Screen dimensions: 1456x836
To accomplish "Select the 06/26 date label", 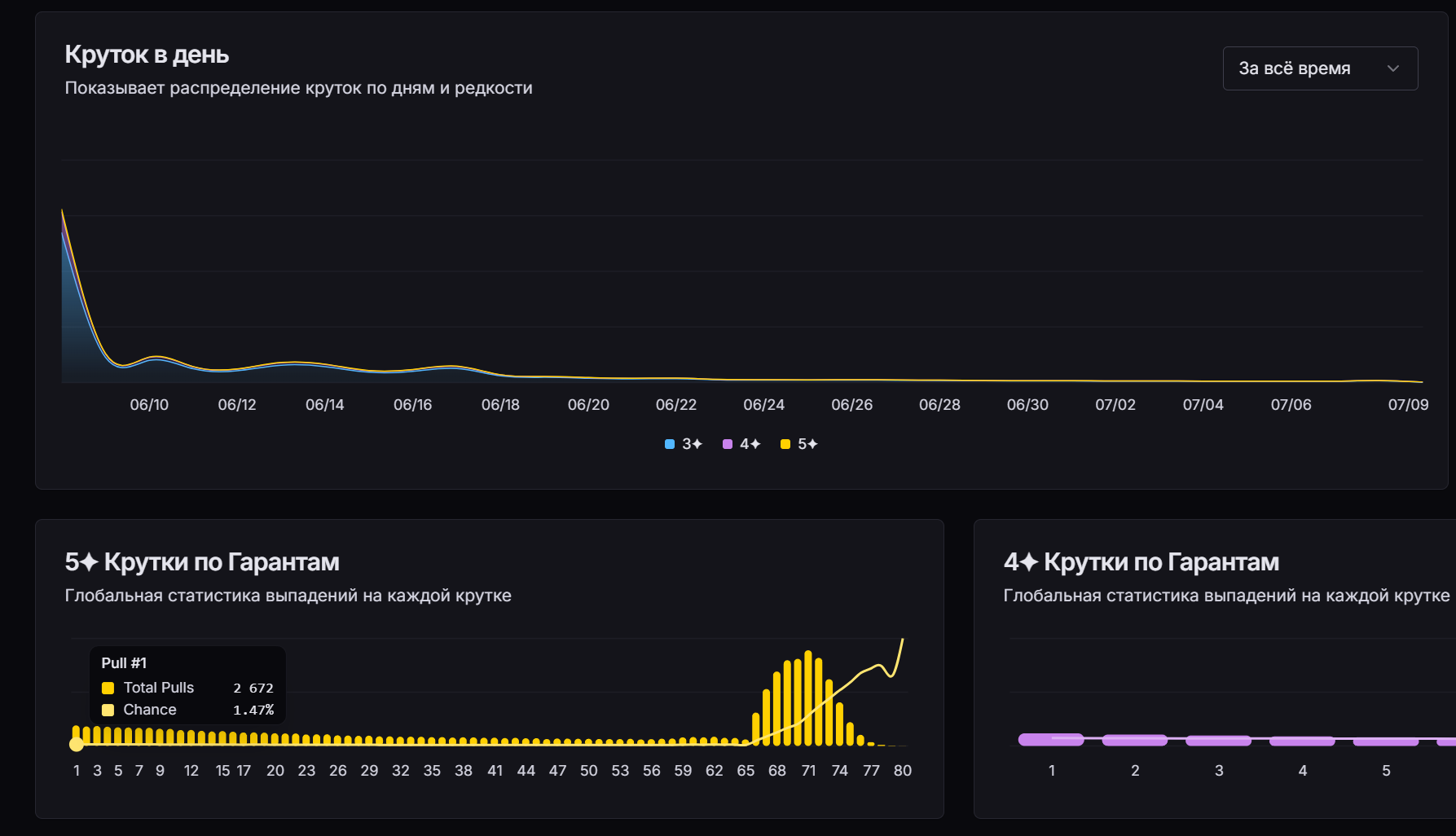I will [852, 405].
